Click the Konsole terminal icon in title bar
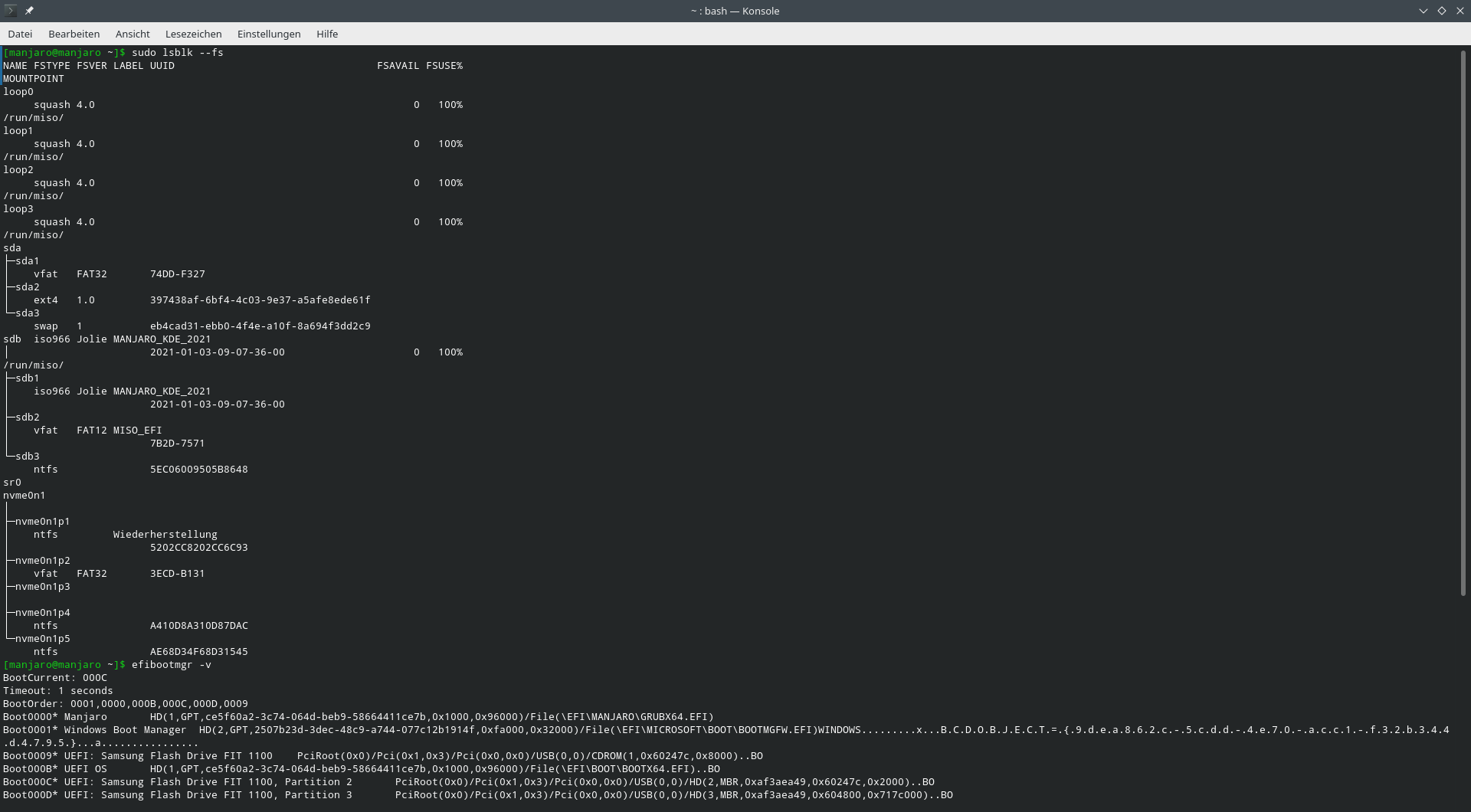Viewport: 1471px width, 812px height. (11, 11)
